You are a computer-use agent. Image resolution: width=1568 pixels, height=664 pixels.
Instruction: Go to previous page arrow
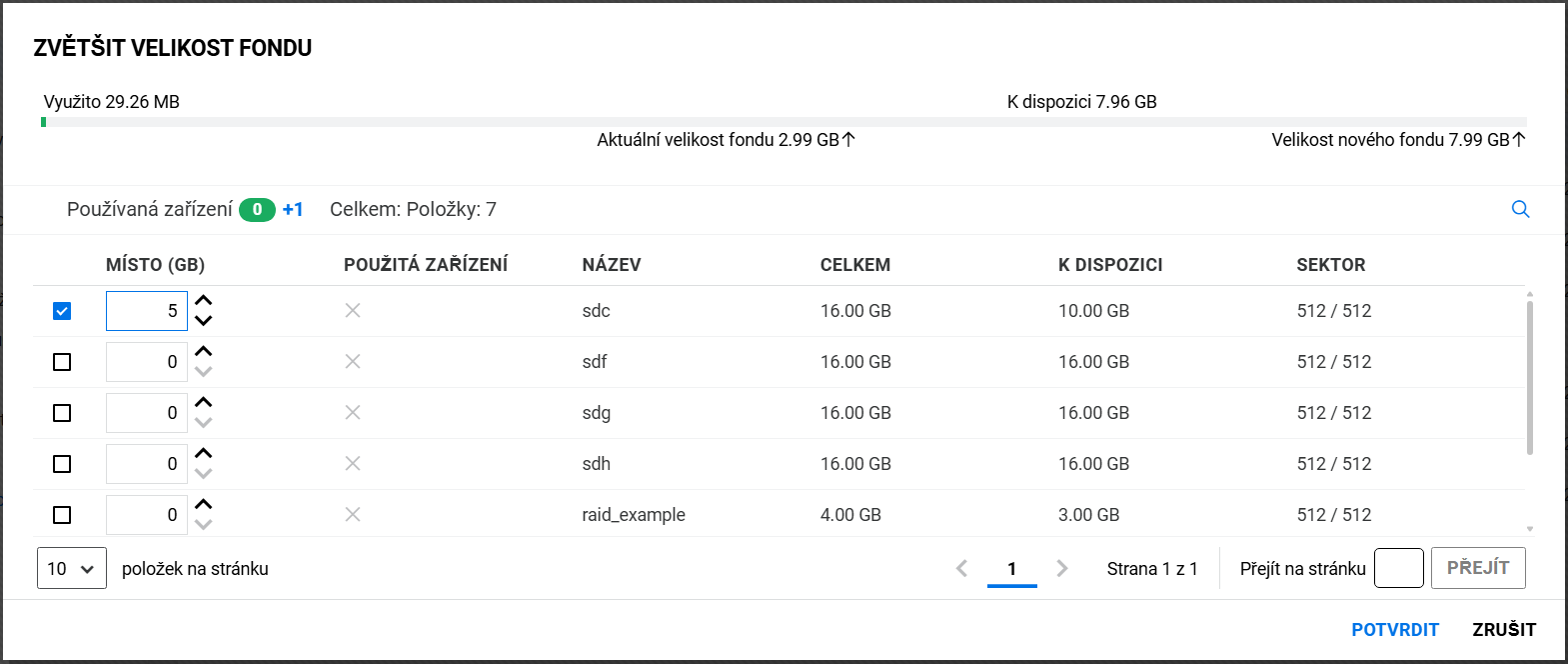(x=961, y=568)
